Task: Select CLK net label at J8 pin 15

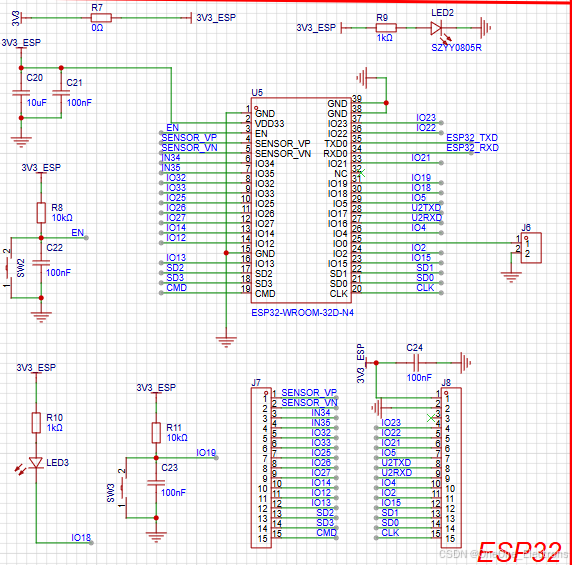Action: [x=390, y=533]
